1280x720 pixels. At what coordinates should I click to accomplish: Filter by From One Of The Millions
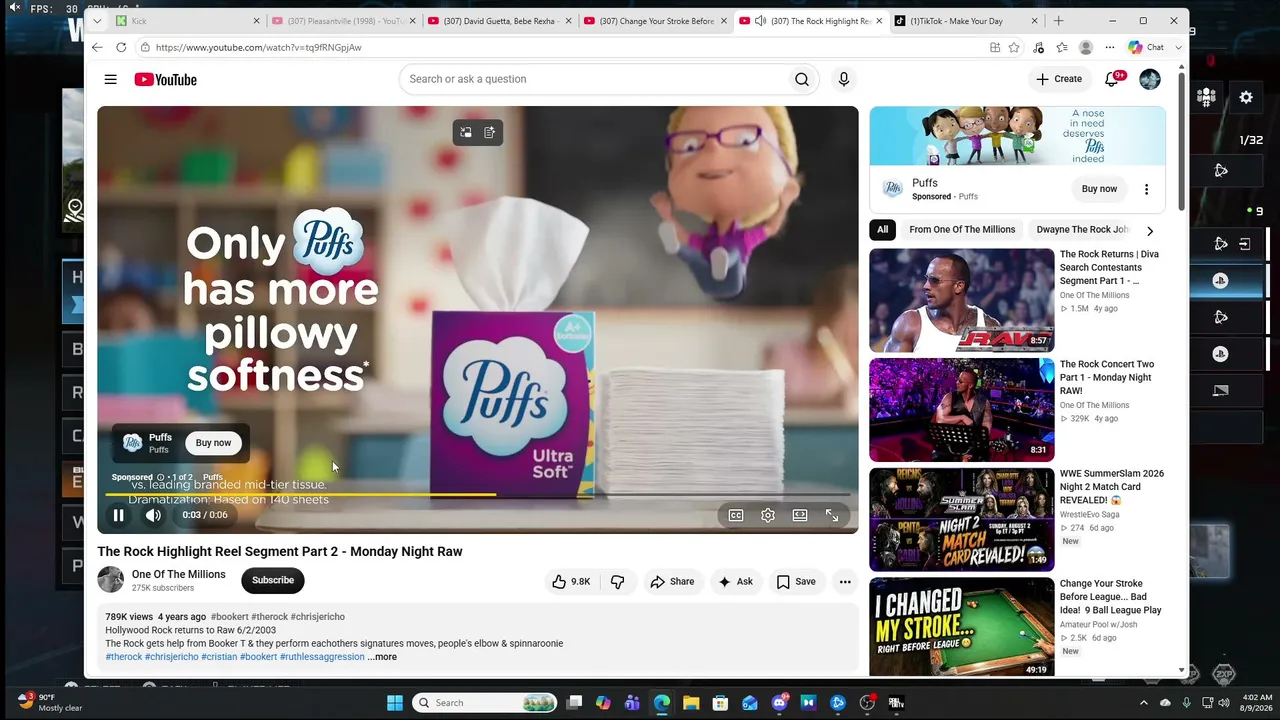[x=962, y=230]
